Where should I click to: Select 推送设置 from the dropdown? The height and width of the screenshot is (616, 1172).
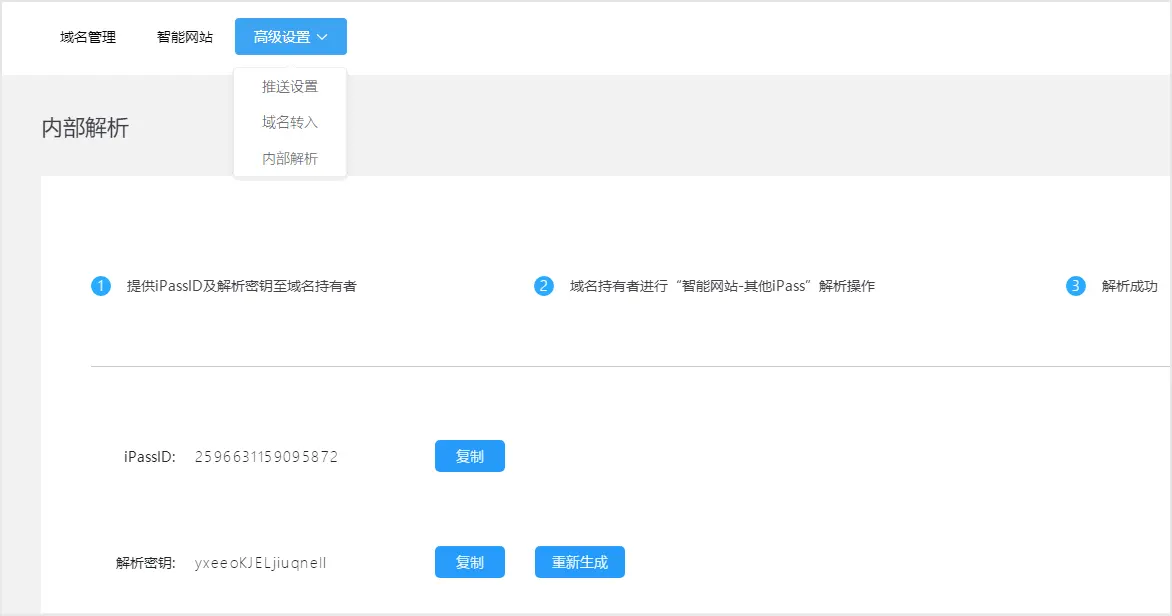[x=290, y=86]
